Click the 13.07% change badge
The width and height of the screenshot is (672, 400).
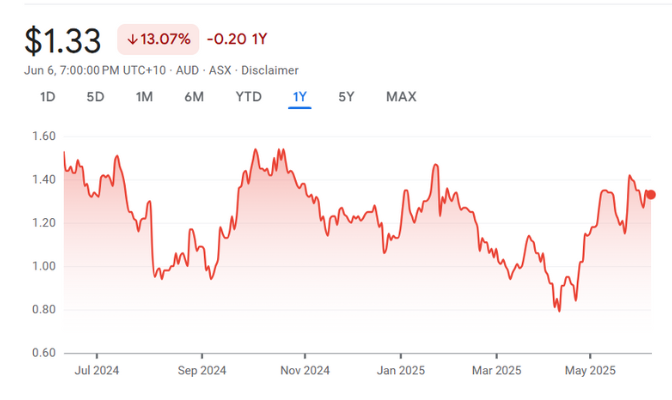(157, 40)
